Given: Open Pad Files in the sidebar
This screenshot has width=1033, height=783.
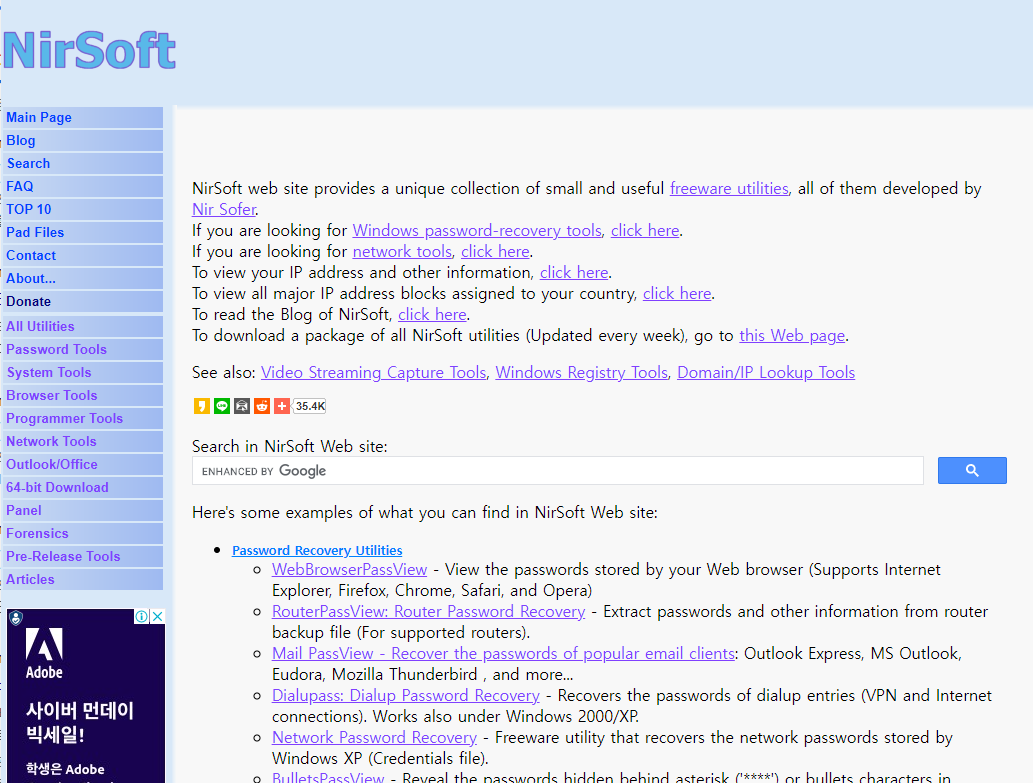Looking at the screenshot, I should coord(83,232).
